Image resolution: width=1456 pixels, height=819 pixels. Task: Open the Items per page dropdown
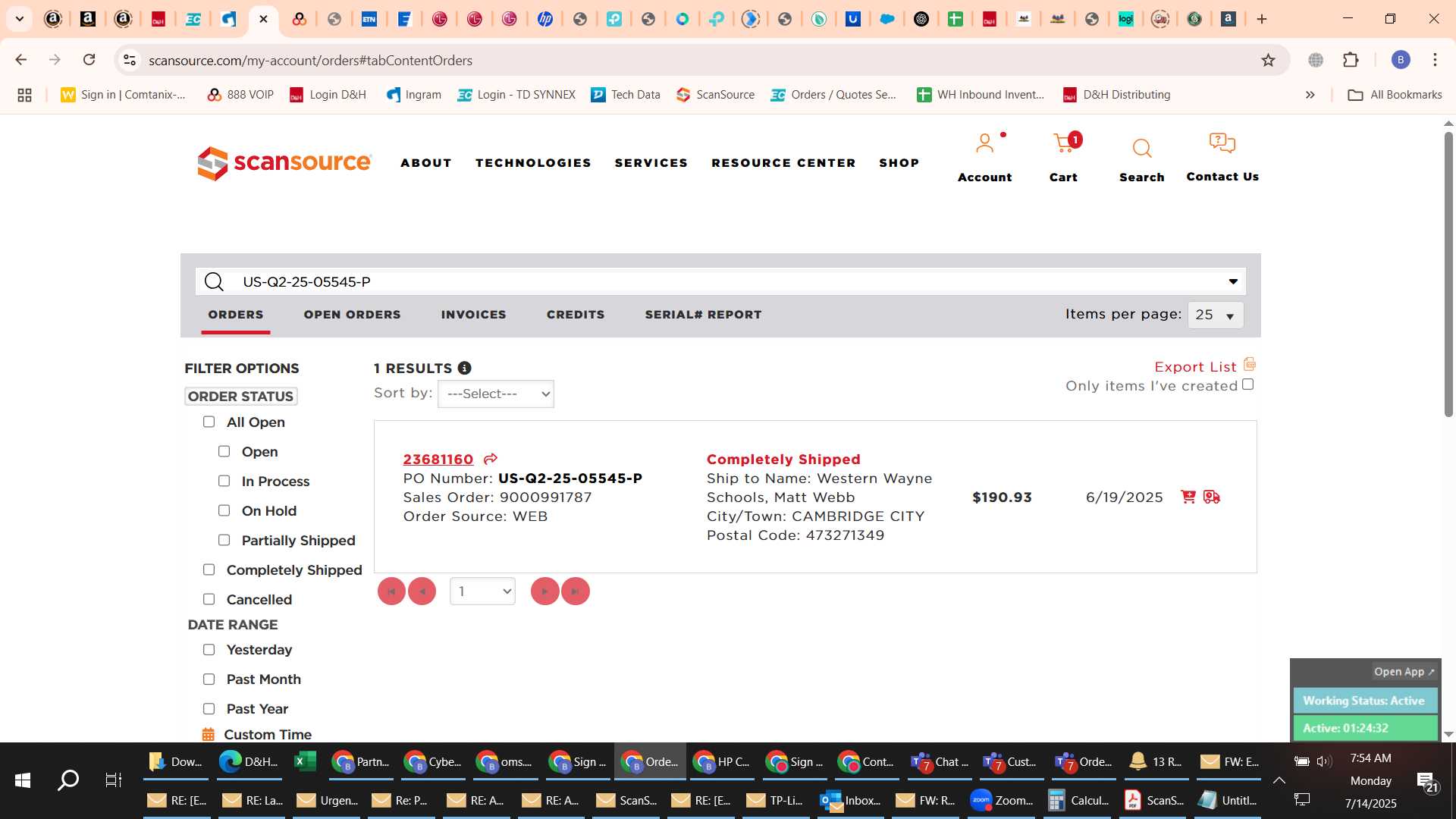tap(1216, 315)
